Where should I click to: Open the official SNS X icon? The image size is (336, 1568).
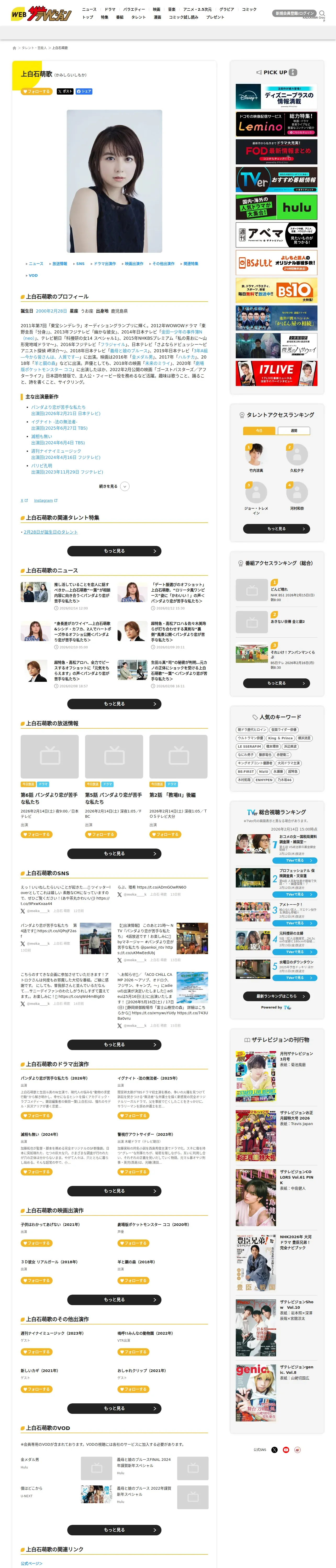coord(275,1449)
